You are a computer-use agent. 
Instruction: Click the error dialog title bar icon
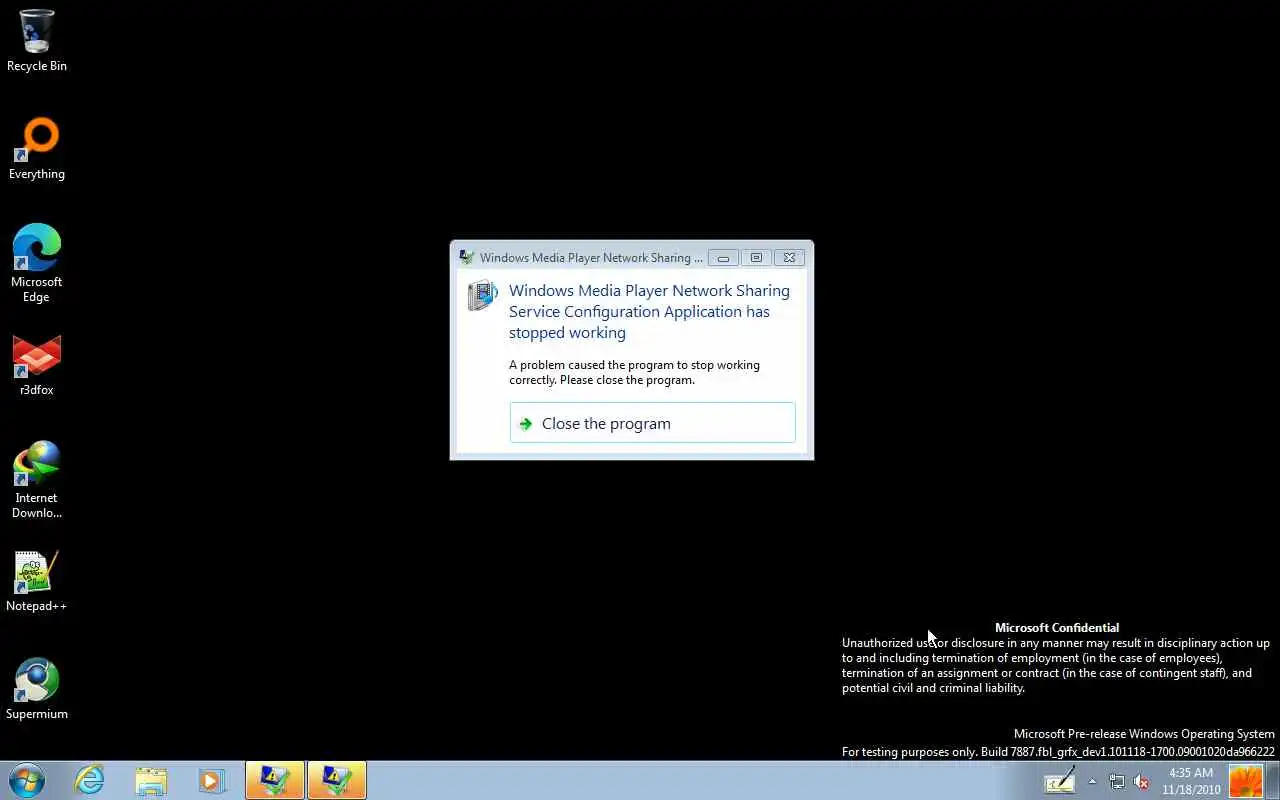click(466, 257)
